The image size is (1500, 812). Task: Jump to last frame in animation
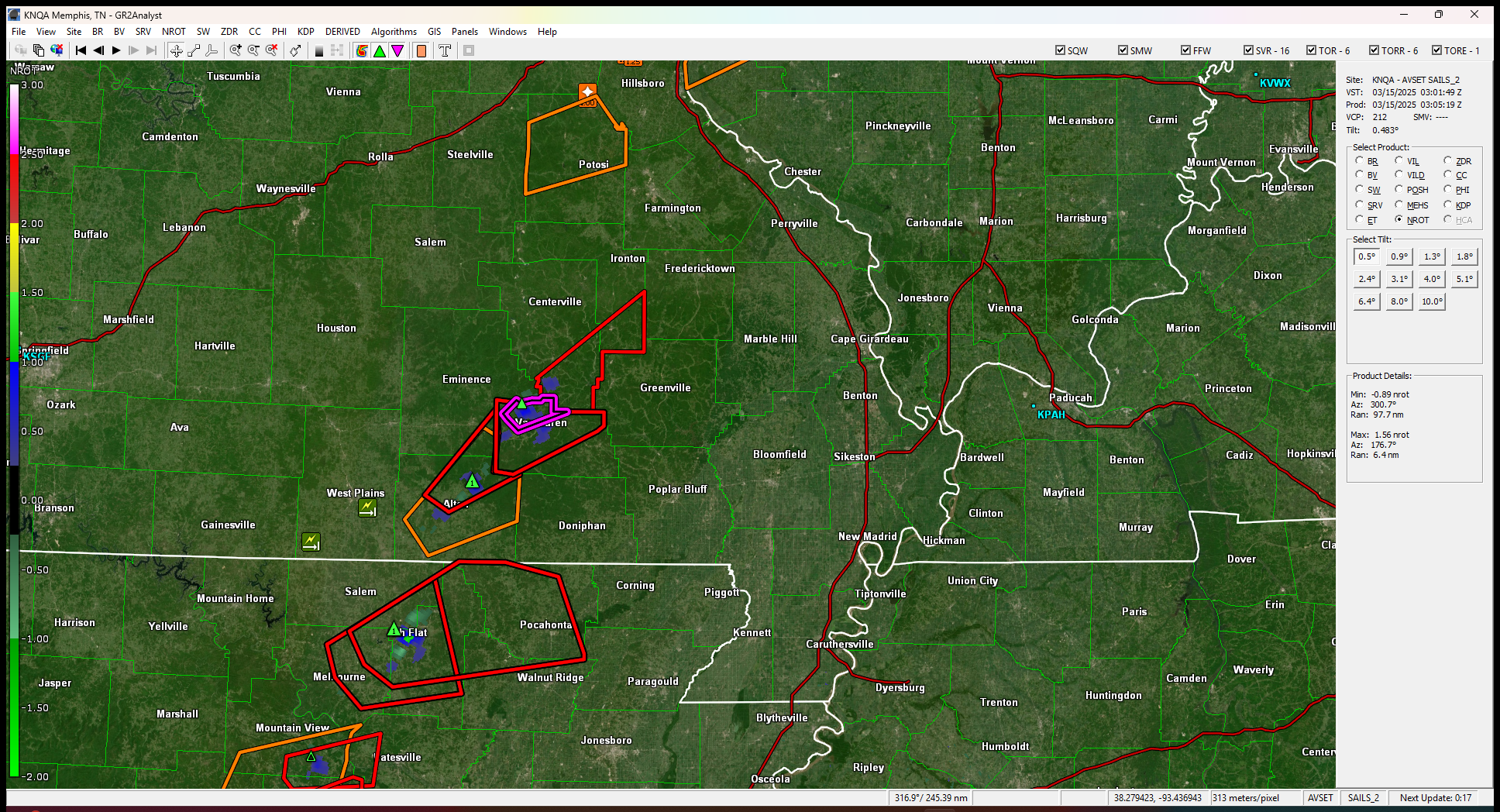click(x=152, y=50)
